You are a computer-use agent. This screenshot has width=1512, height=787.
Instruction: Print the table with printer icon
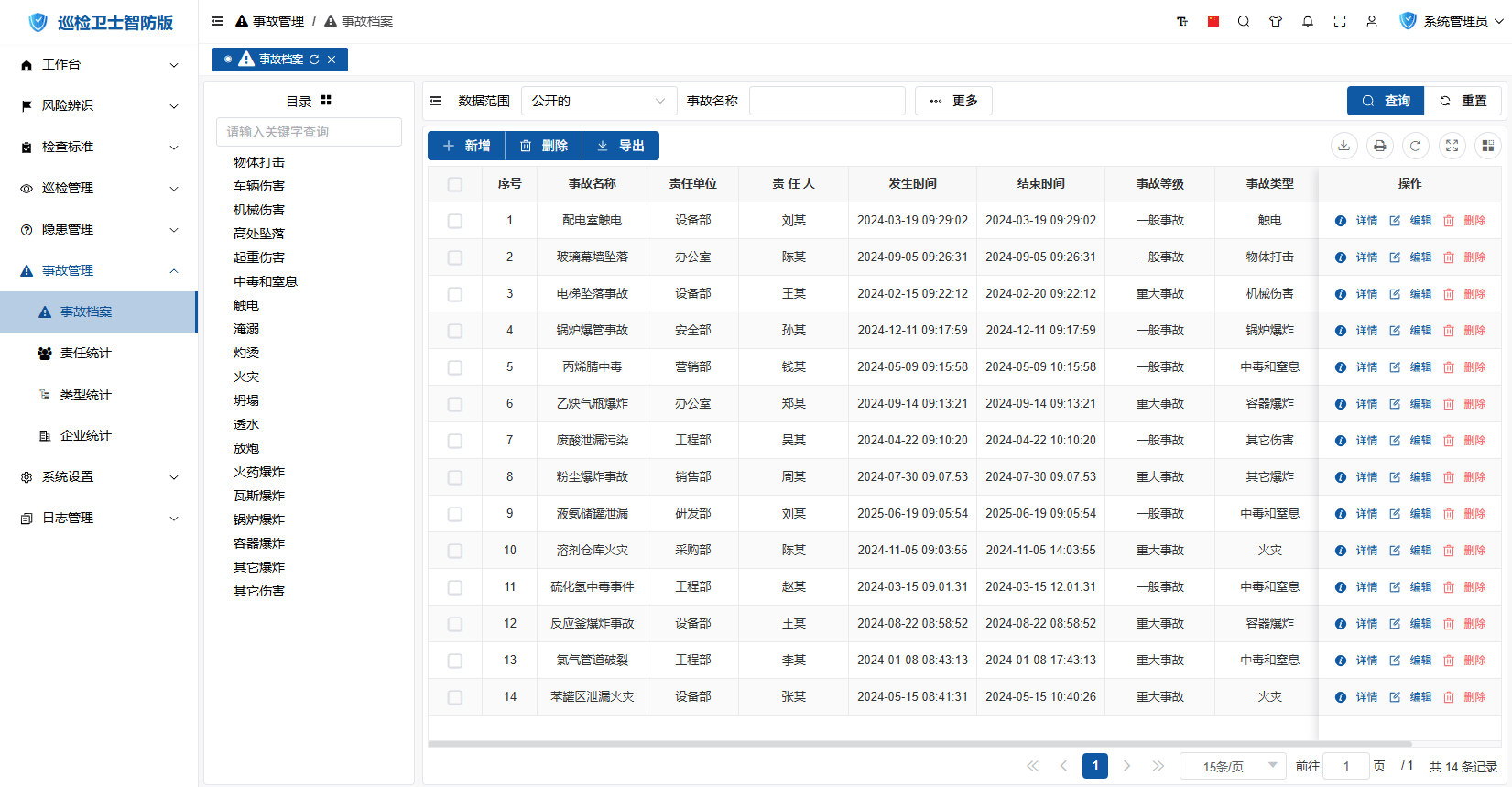point(1379,146)
